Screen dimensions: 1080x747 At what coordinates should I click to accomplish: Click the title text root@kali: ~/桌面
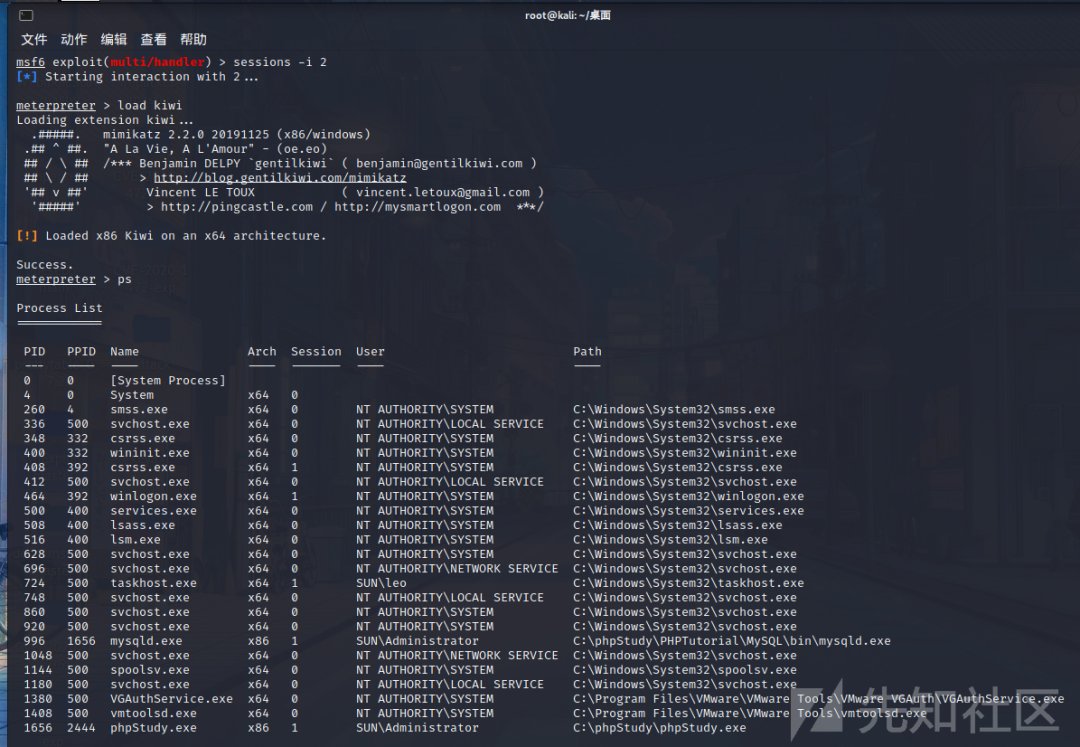tap(568, 15)
